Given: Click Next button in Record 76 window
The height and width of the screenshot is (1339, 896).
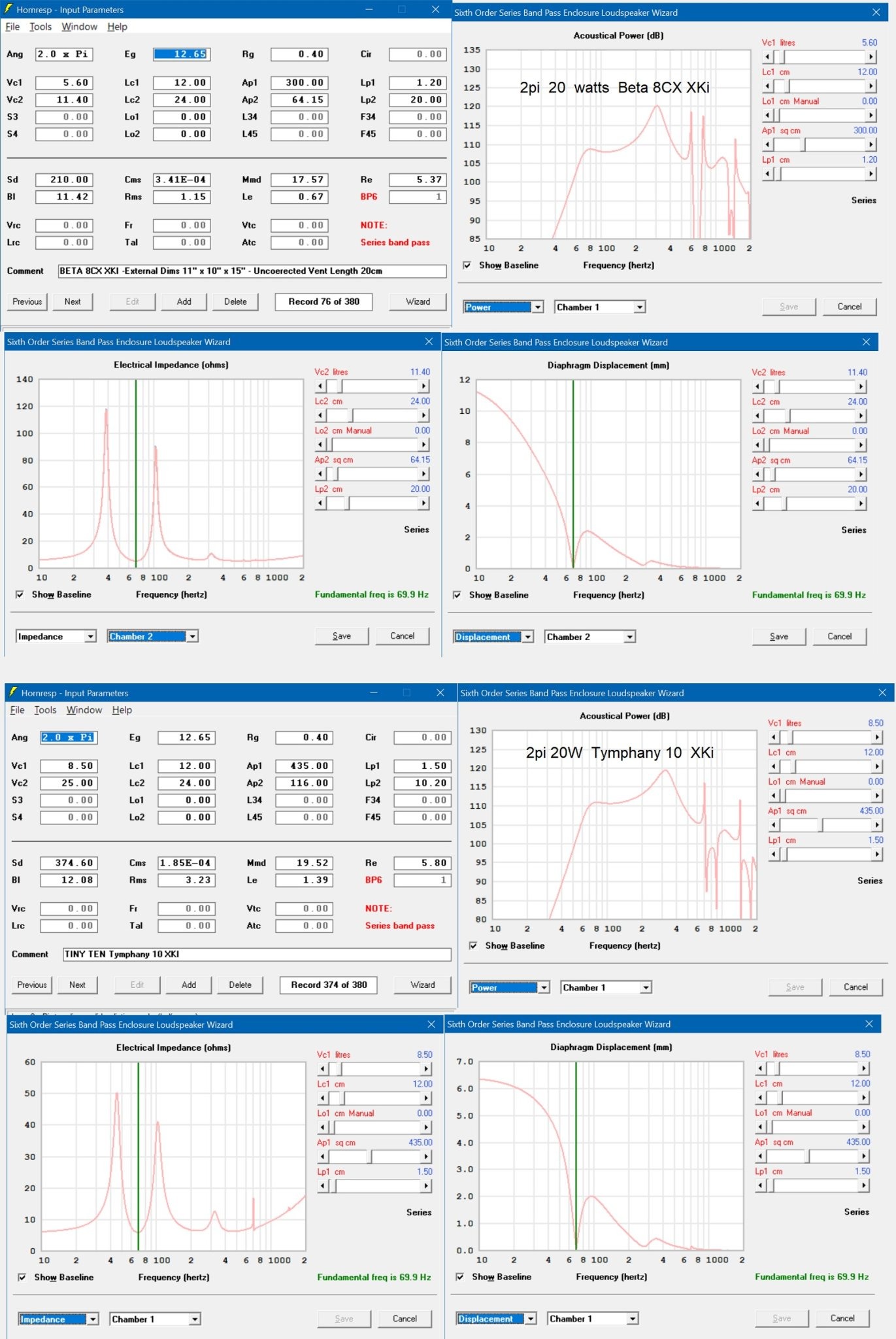Looking at the screenshot, I should [x=73, y=301].
